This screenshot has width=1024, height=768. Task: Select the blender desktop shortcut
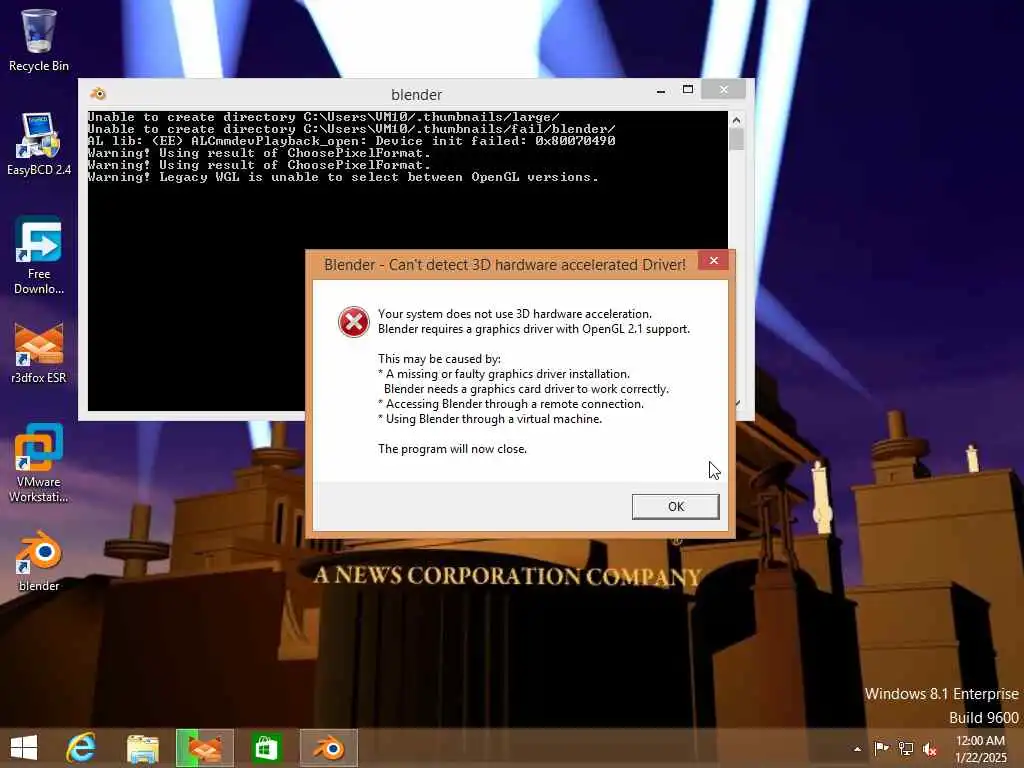39,562
